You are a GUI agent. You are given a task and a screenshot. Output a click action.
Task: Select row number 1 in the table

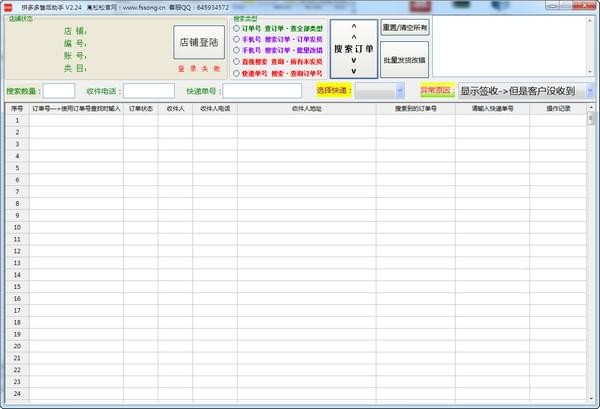point(17,121)
